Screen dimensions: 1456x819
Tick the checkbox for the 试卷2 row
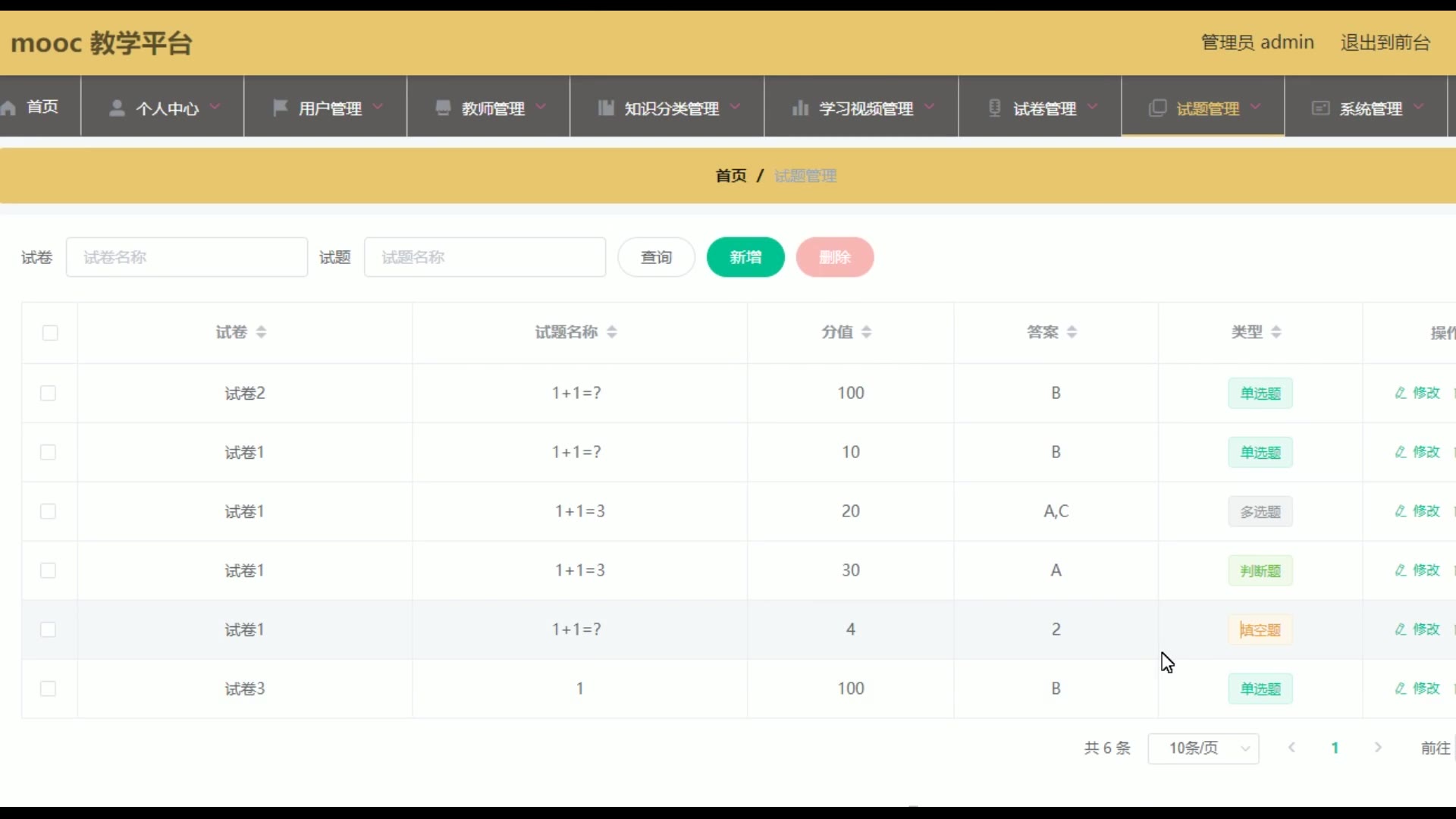point(49,393)
